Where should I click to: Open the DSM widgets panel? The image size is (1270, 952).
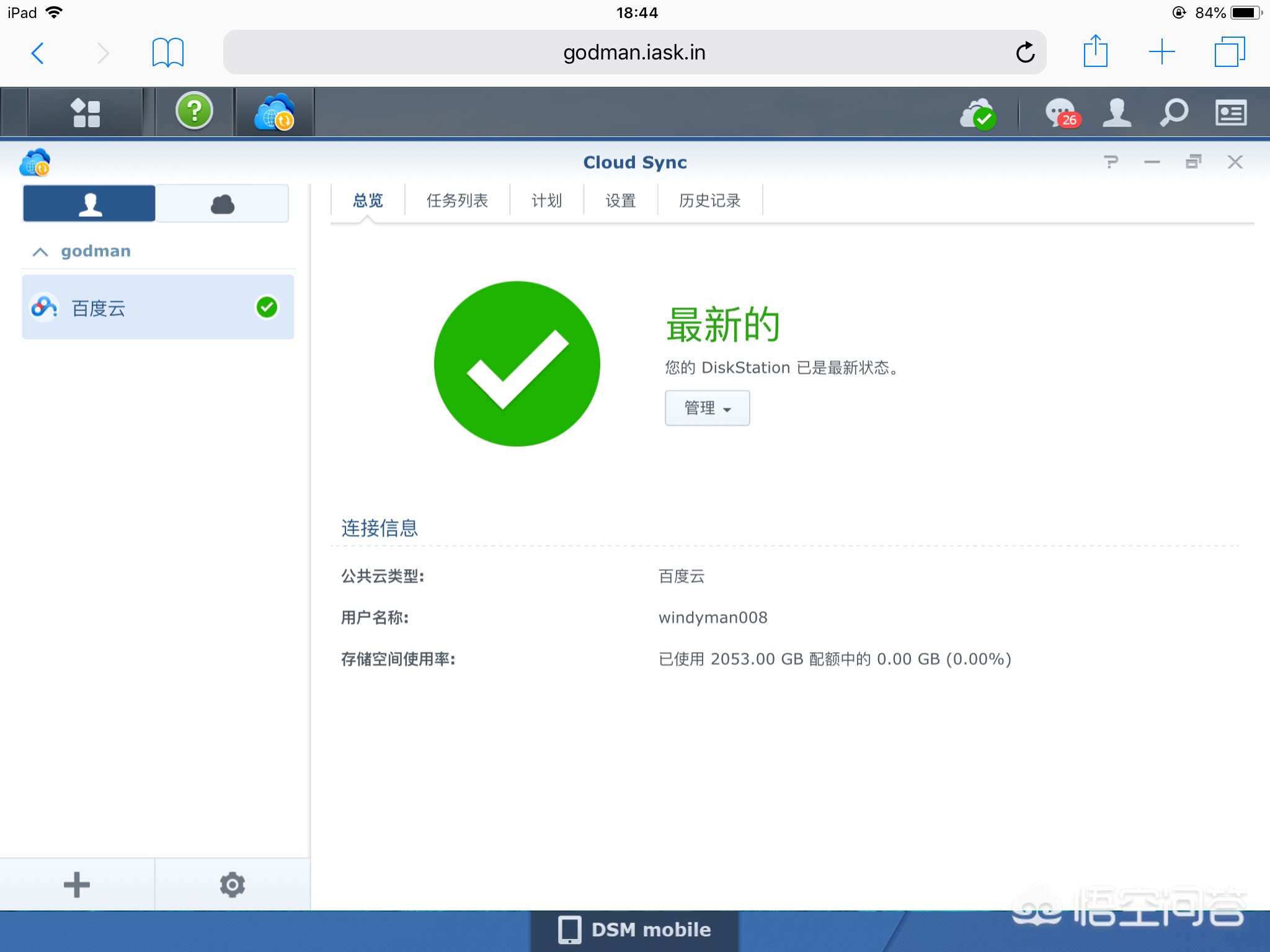coord(1231,113)
